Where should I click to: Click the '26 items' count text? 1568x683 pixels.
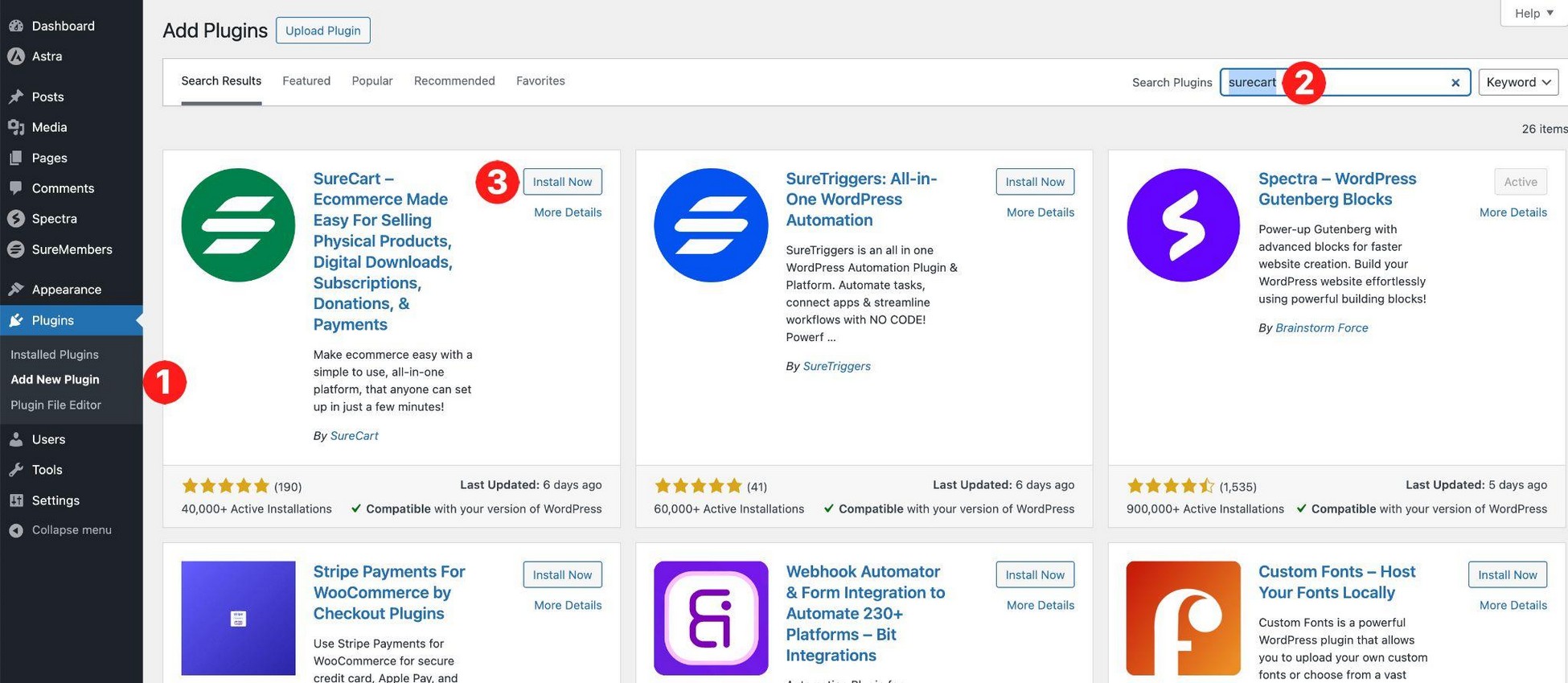1544,129
